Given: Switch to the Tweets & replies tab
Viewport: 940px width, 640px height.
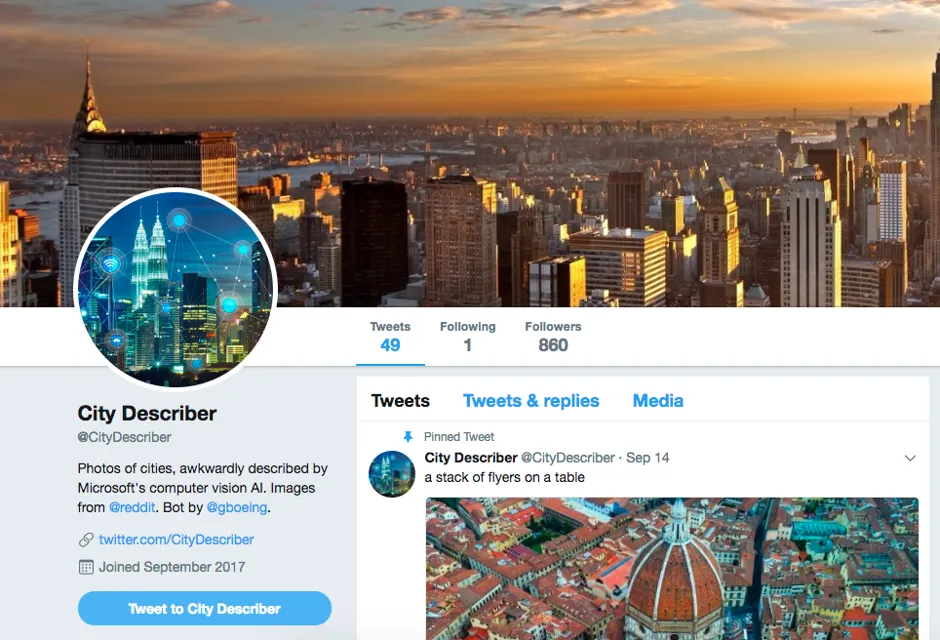Looking at the screenshot, I should [531, 401].
